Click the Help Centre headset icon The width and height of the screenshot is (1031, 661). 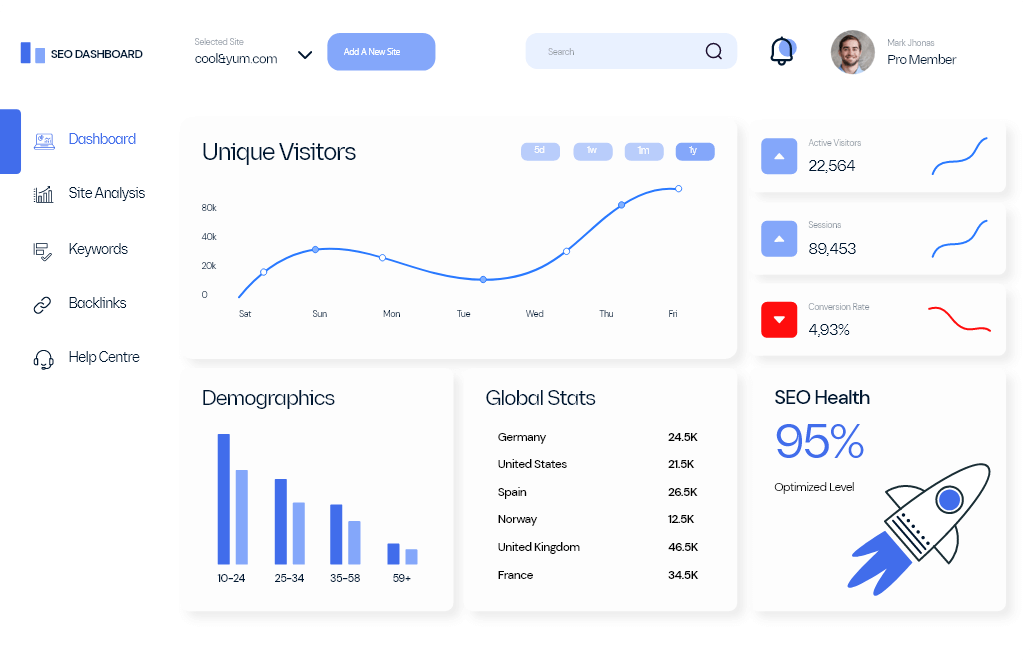(43, 359)
